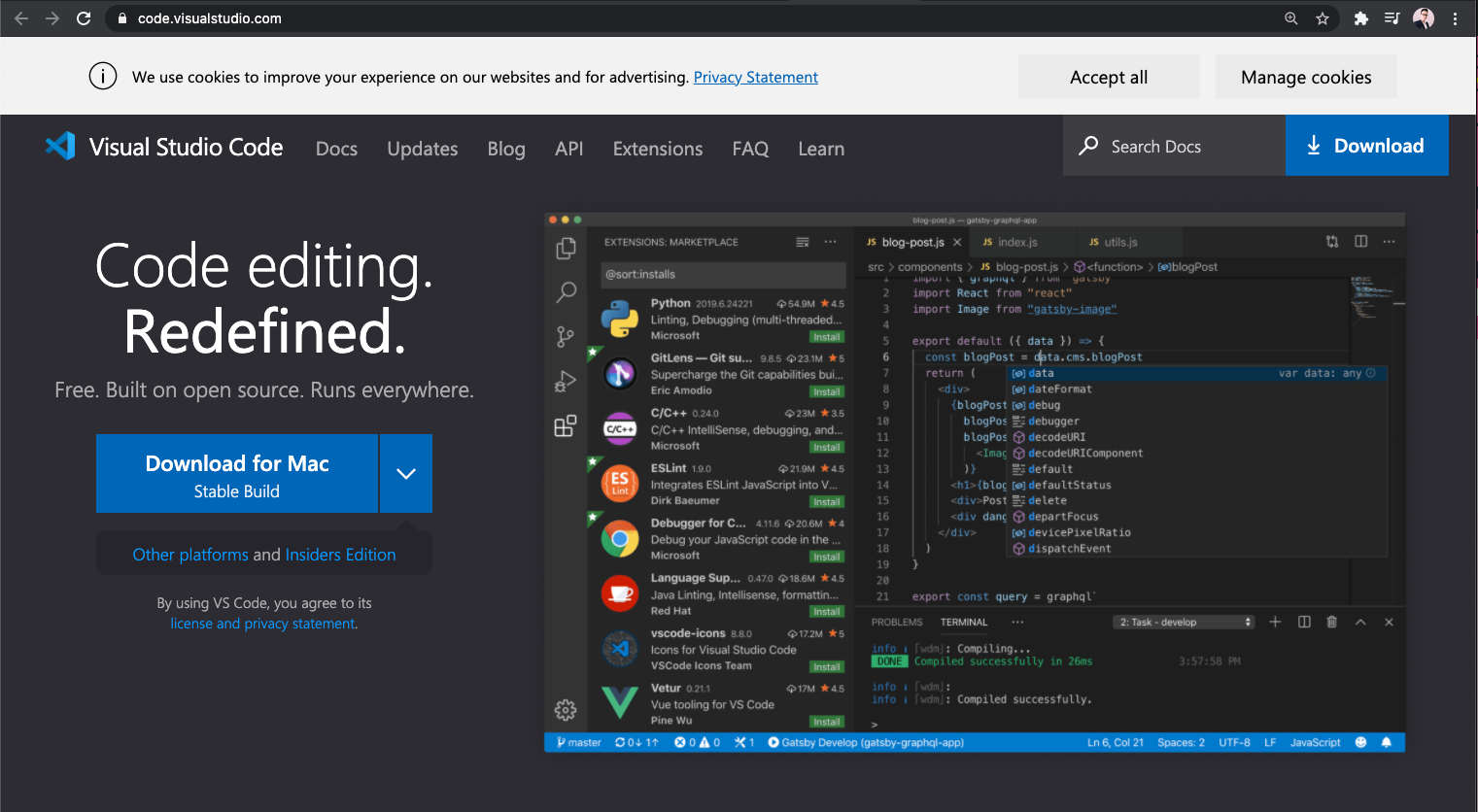1478x812 pixels.
Task: Open the Privacy Statement link
Action: coord(756,77)
